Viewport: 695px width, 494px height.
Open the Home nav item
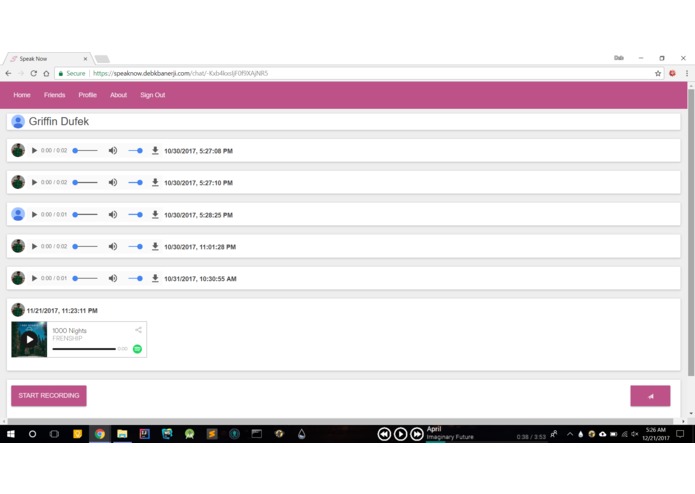pos(22,95)
